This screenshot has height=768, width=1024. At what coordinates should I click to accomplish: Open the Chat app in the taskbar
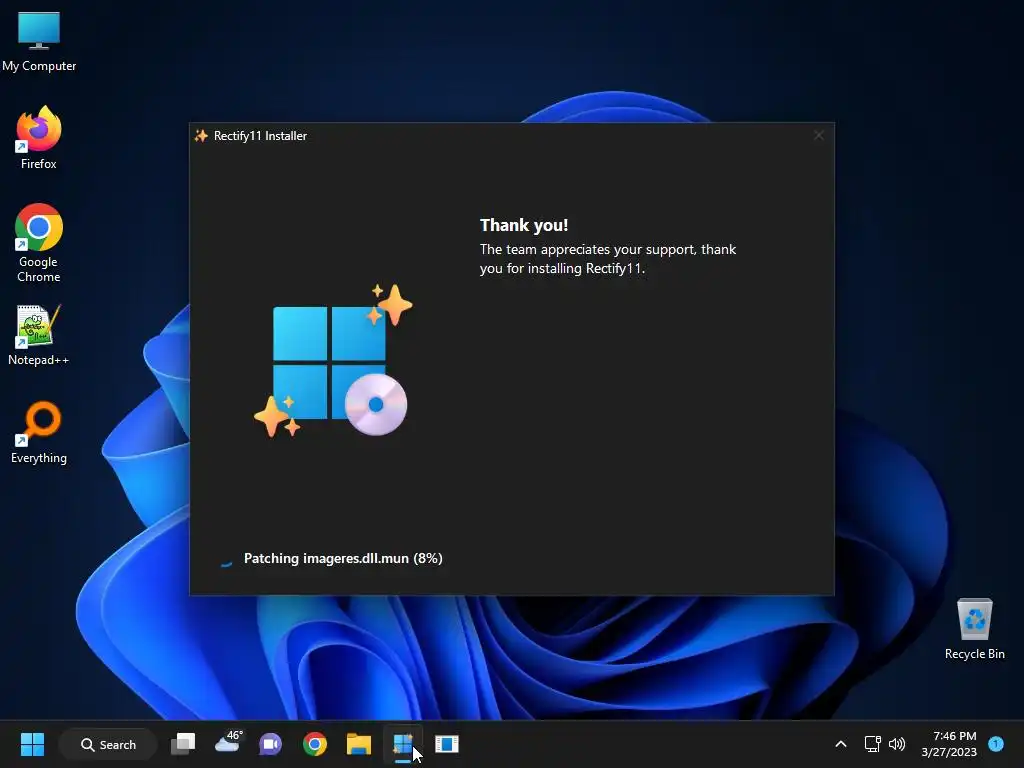[x=270, y=744]
